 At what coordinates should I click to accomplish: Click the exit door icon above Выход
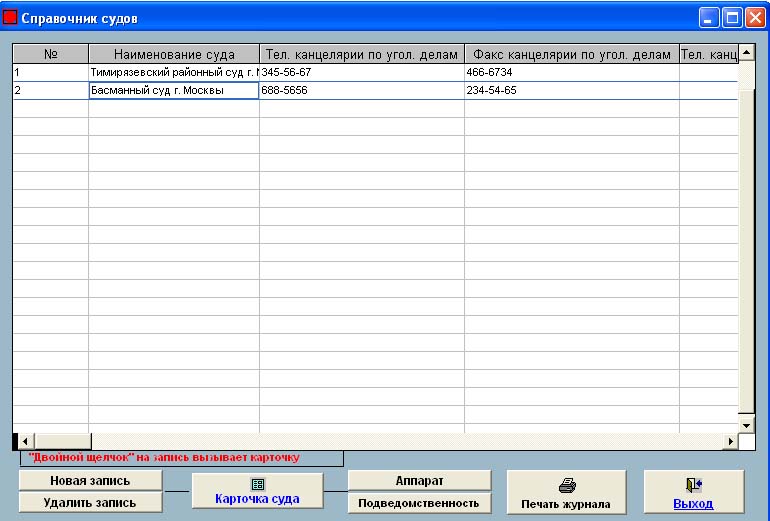[x=693, y=485]
